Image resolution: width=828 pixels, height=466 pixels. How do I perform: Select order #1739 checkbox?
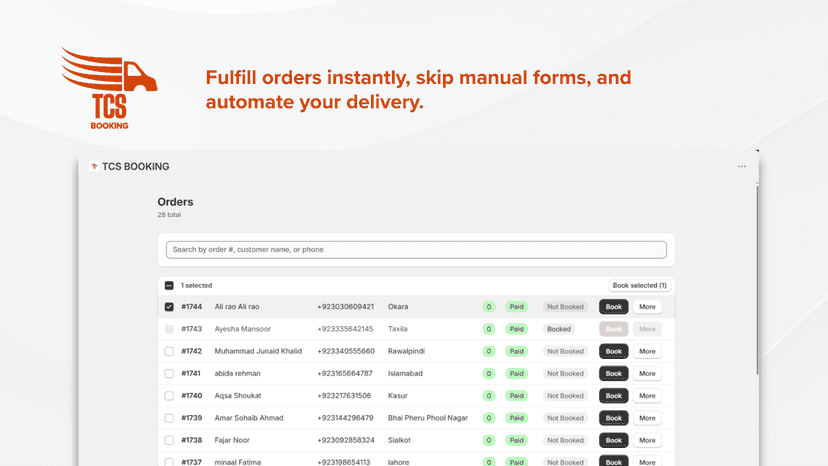169,418
